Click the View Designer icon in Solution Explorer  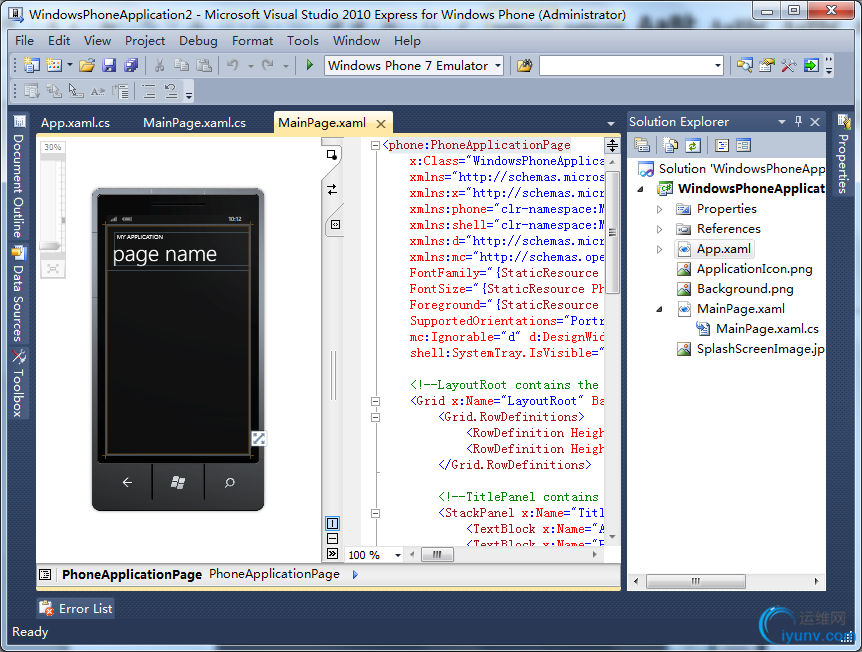click(743, 145)
